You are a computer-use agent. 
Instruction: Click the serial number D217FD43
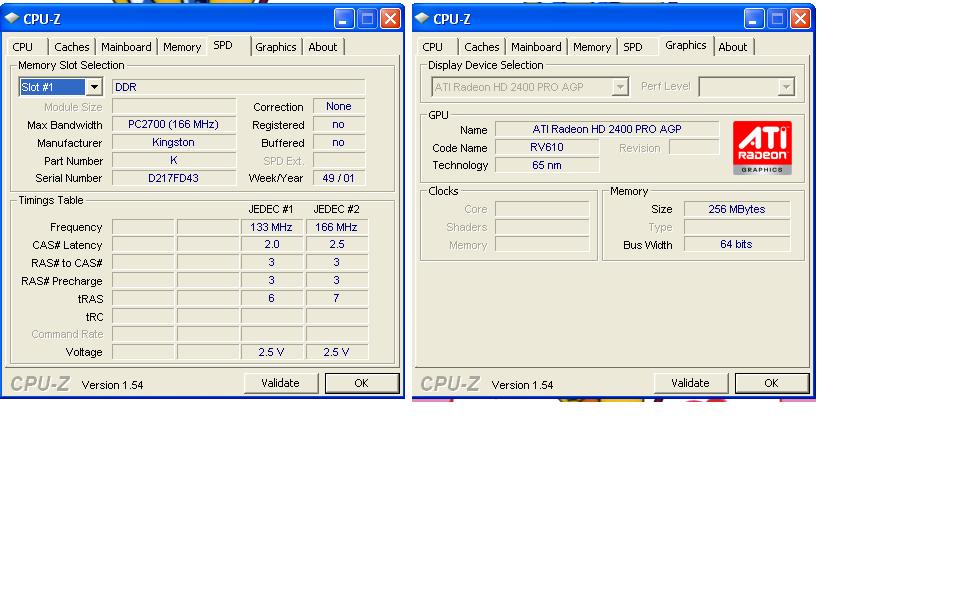tap(174, 179)
